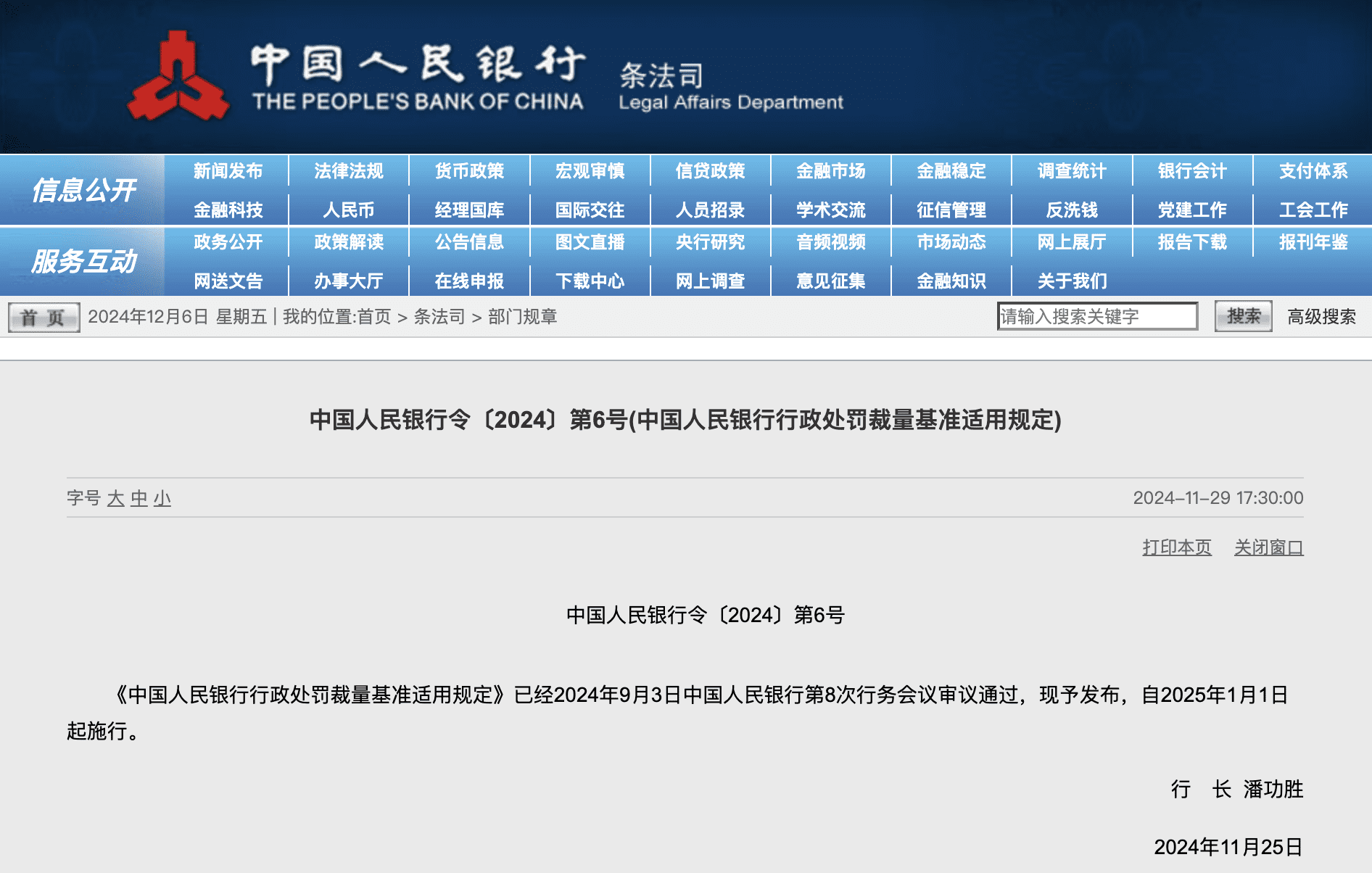Image resolution: width=1372 pixels, height=873 pixels.
Task: Open 金融知识 page
Action: point(951,281)
